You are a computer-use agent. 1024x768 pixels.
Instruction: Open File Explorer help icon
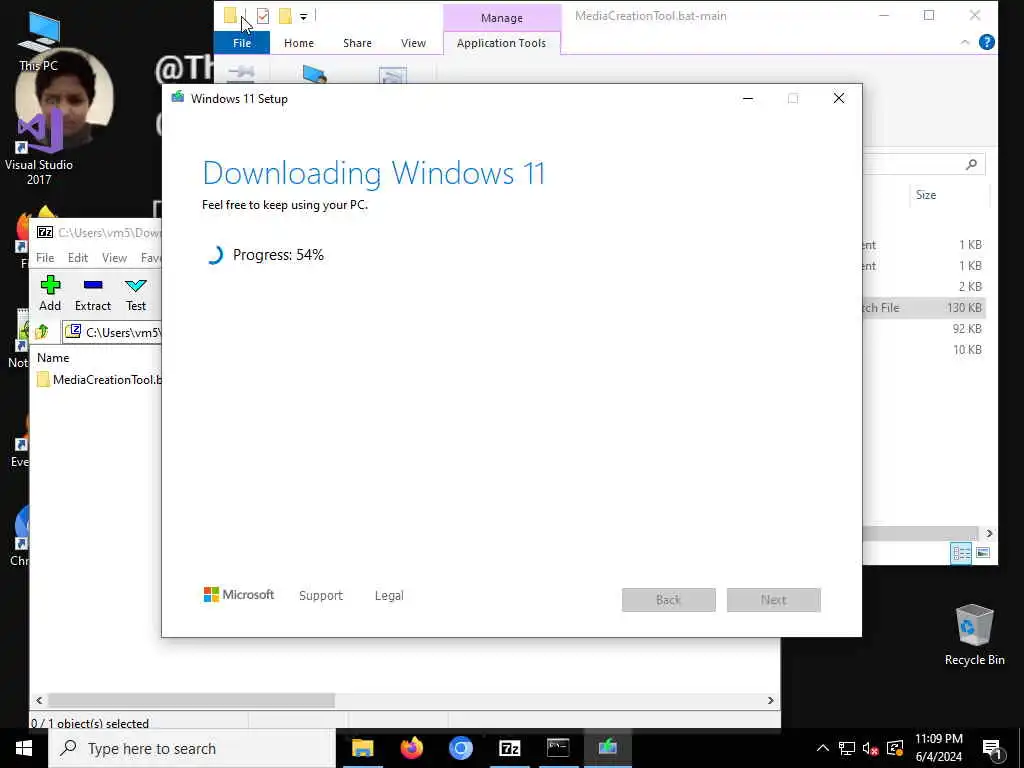pos(987,42)
